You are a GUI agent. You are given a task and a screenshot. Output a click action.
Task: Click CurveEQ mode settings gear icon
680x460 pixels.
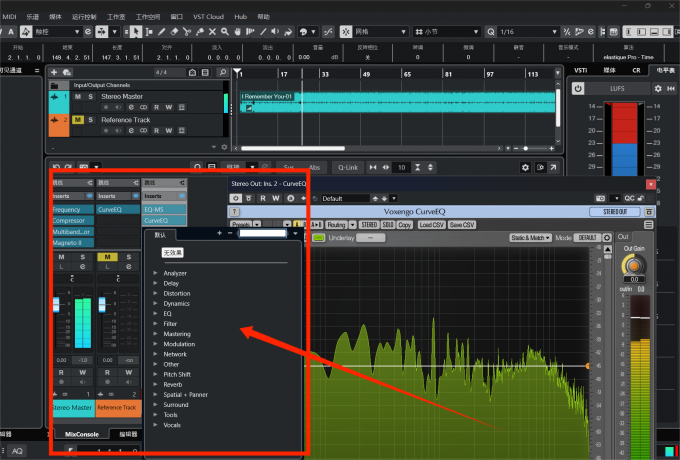pos(607,238)
